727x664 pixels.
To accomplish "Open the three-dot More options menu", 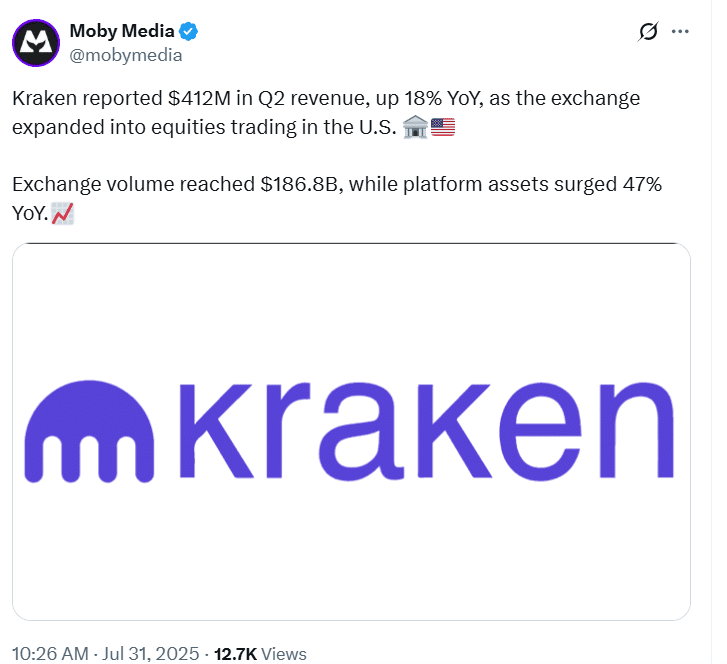I will click(680, 32).
